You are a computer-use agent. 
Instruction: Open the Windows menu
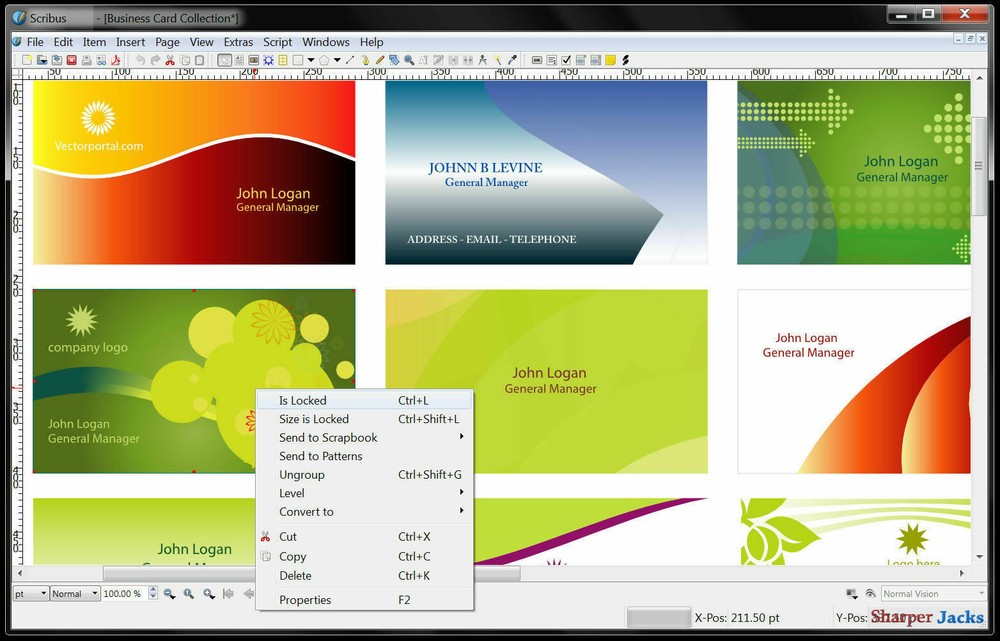point(325,42)
